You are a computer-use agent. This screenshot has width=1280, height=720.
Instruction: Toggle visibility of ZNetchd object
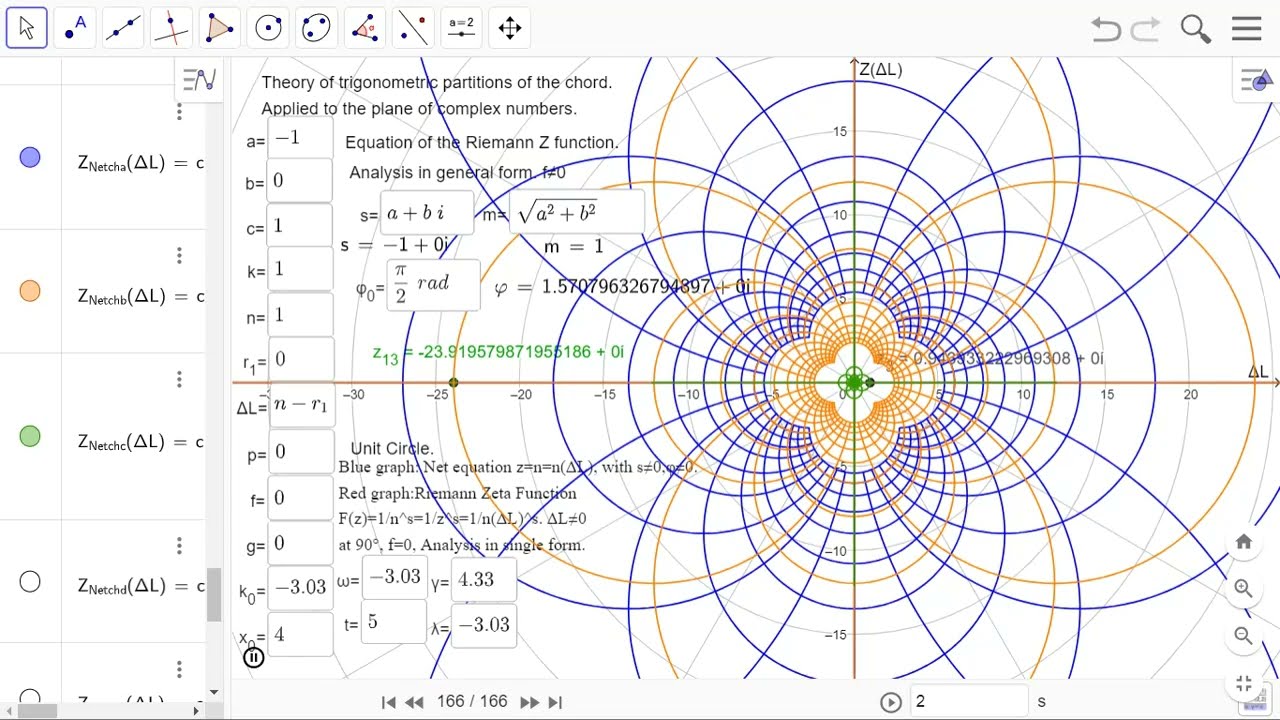30,581
